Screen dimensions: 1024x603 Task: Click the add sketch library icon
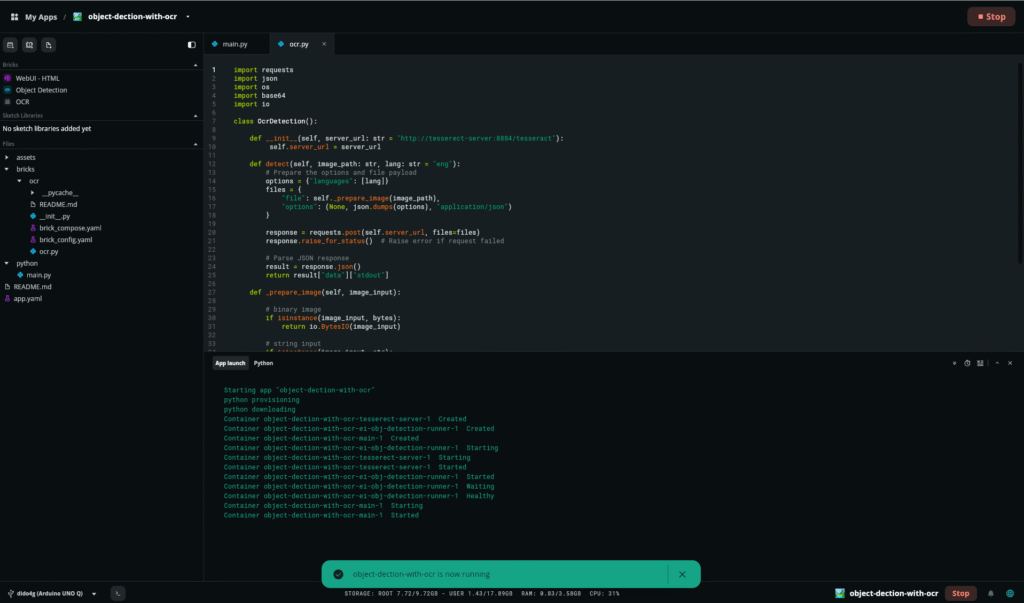pyautogui.click(x=29, y=45)
